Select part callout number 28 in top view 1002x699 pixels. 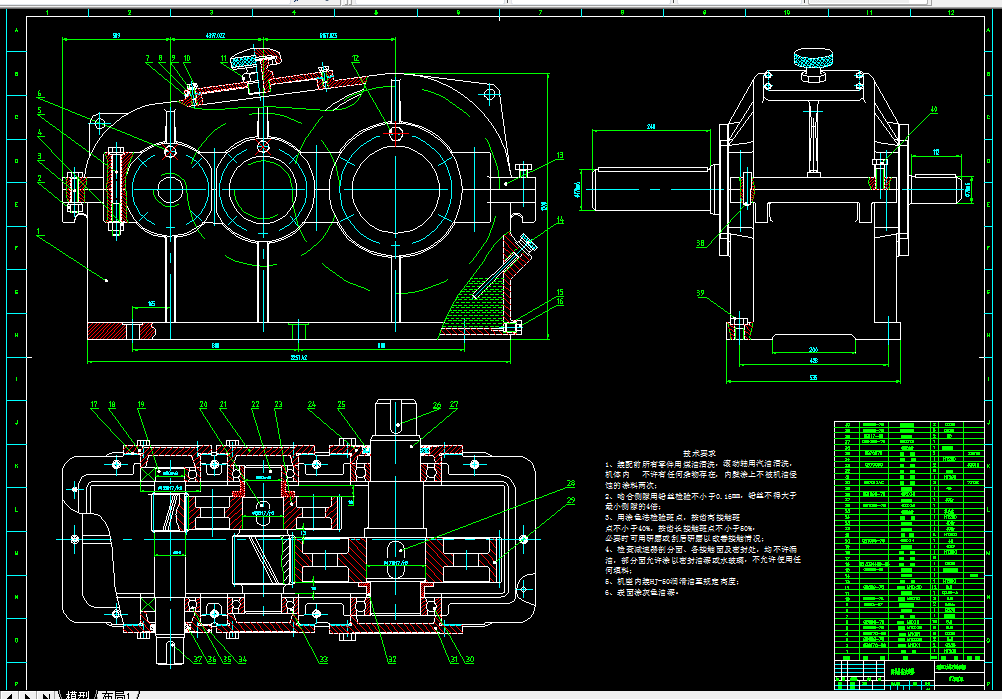click(x=571, y=484)
